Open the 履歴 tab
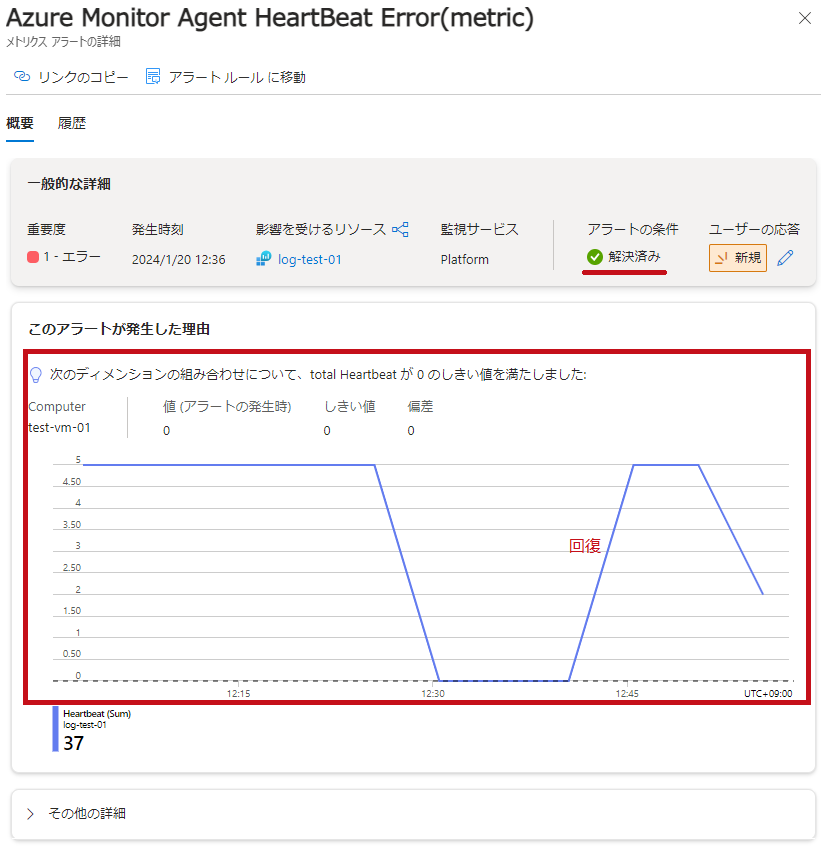Image resolution: width=824 pixels, height=846 pixels. [72, 123]
